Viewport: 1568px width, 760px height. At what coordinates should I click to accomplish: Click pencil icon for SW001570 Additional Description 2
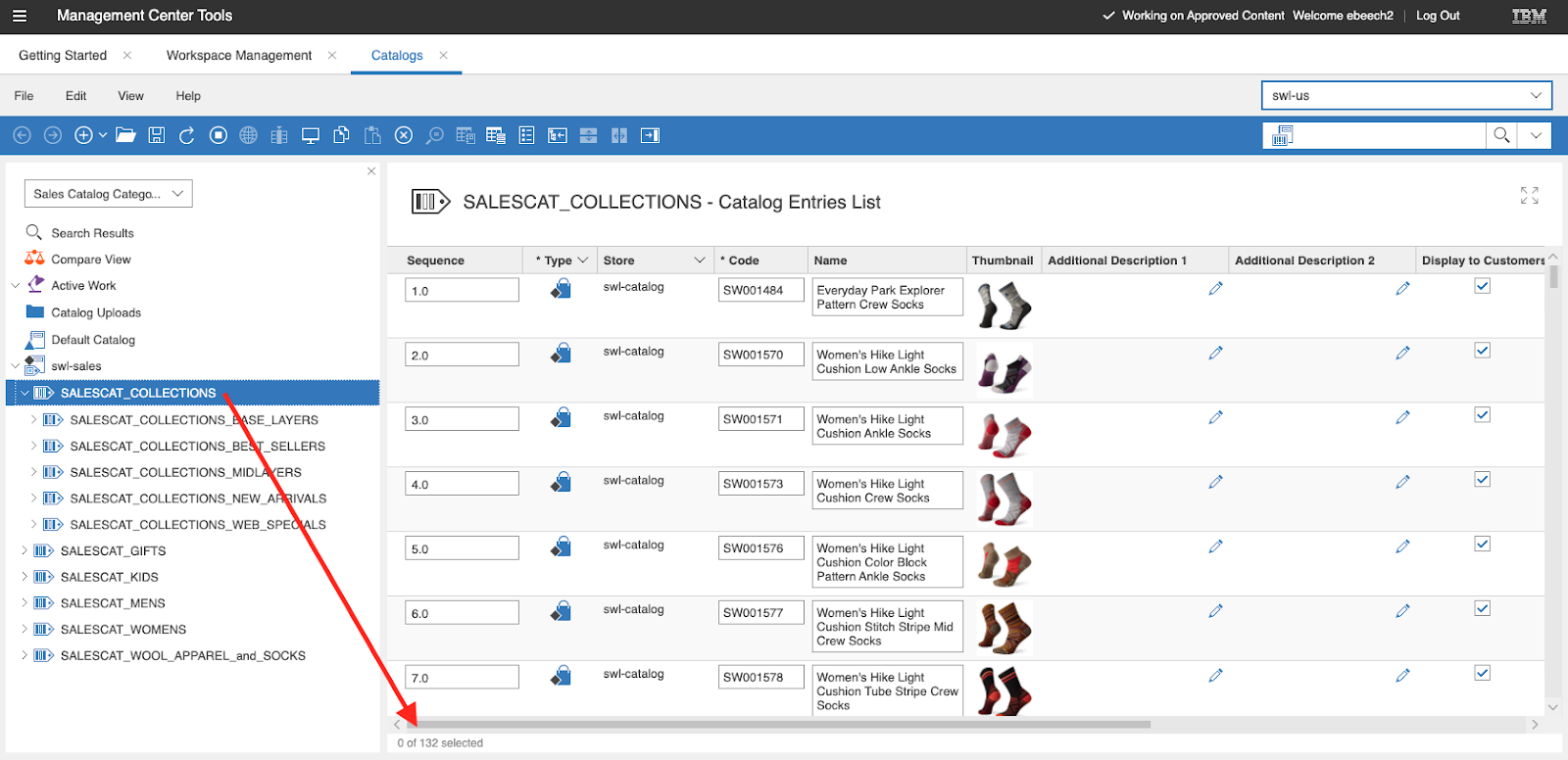point(1402,354)
